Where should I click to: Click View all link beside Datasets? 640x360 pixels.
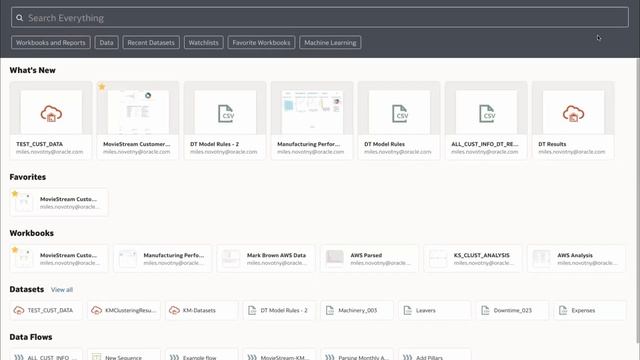click(62, 289)
